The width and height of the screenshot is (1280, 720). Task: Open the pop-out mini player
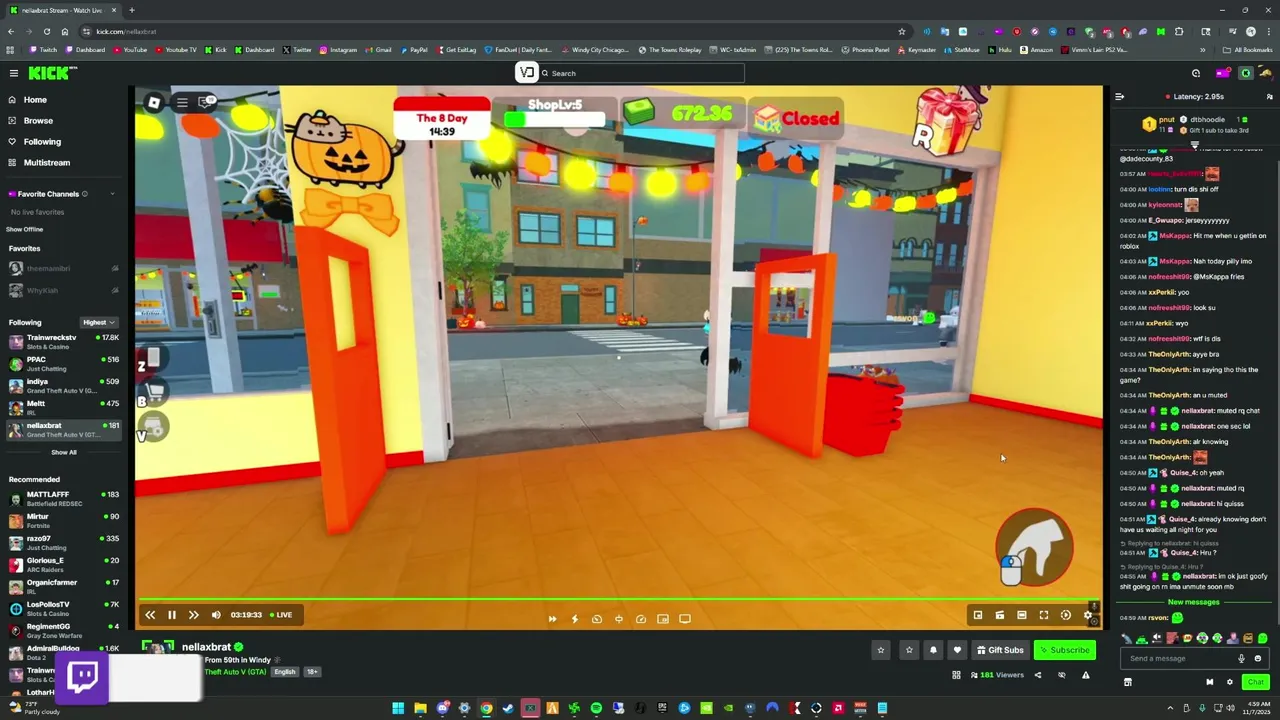[x=978, y=616]
